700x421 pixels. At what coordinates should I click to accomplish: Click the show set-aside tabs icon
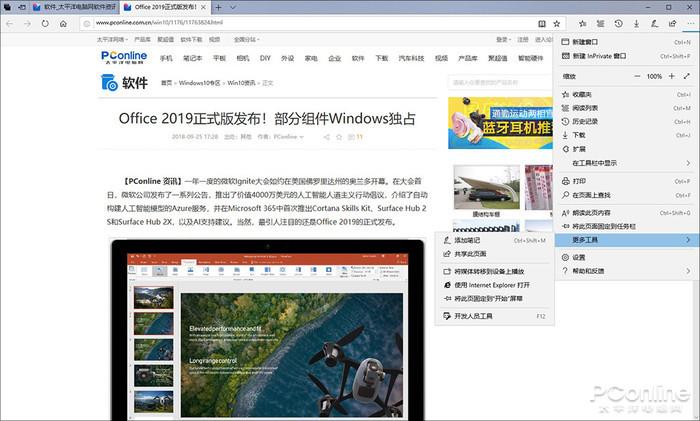(22, 7)
